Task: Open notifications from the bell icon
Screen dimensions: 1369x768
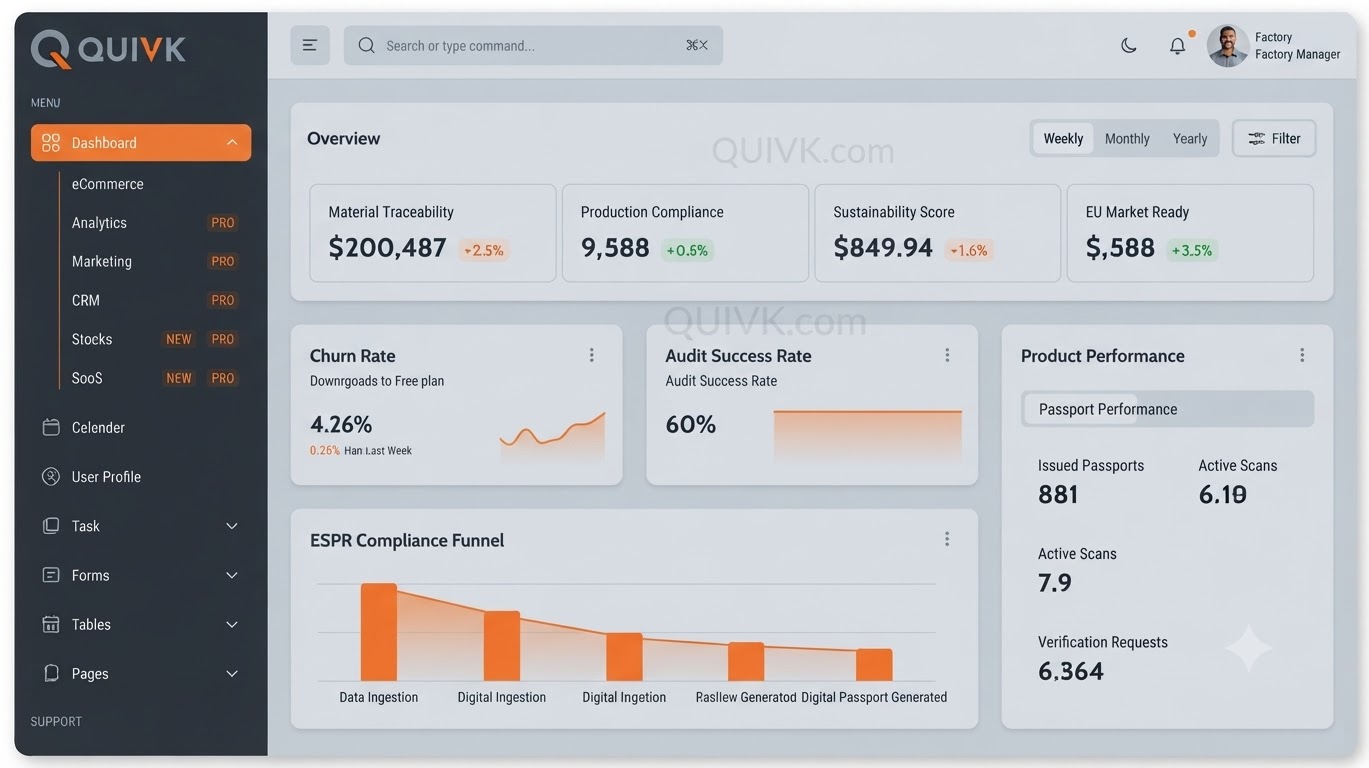Action: point(1178,45)
